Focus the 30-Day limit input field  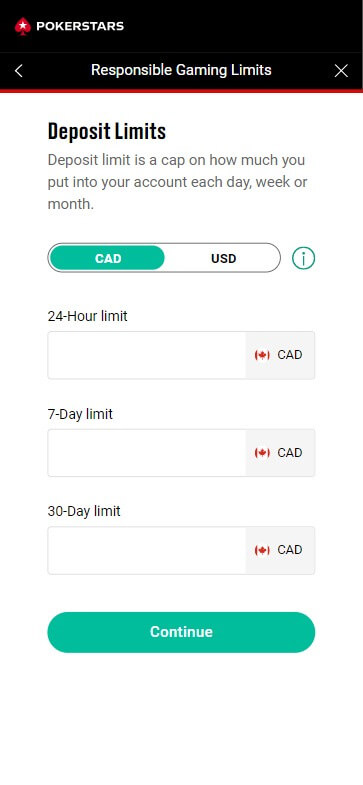coord(147,550)
